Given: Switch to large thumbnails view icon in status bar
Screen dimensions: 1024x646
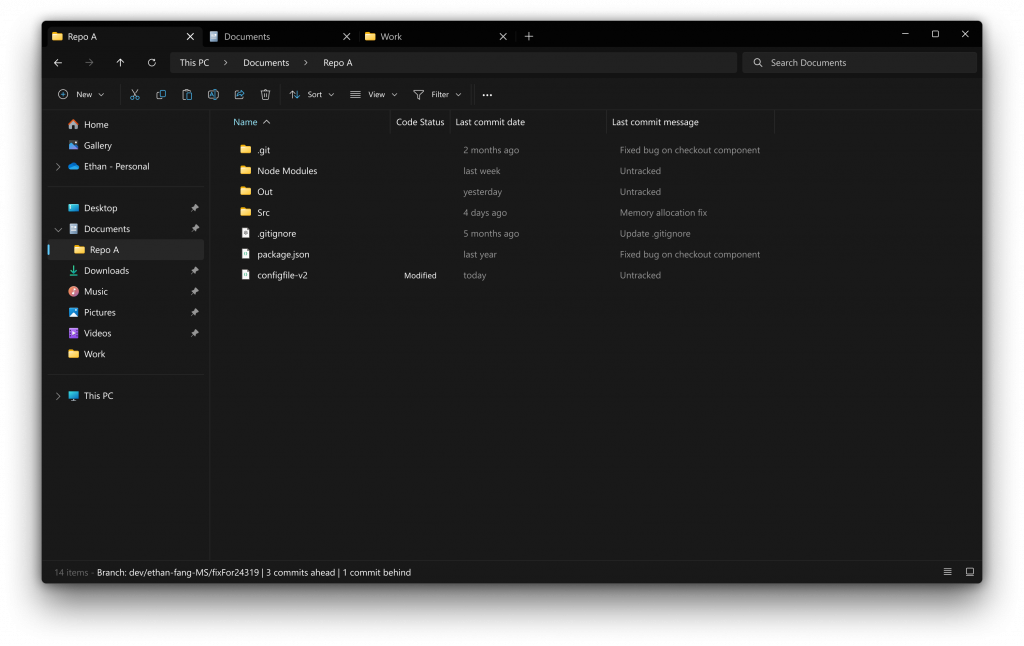Looking at the screenshot, I should pos(970,572).
